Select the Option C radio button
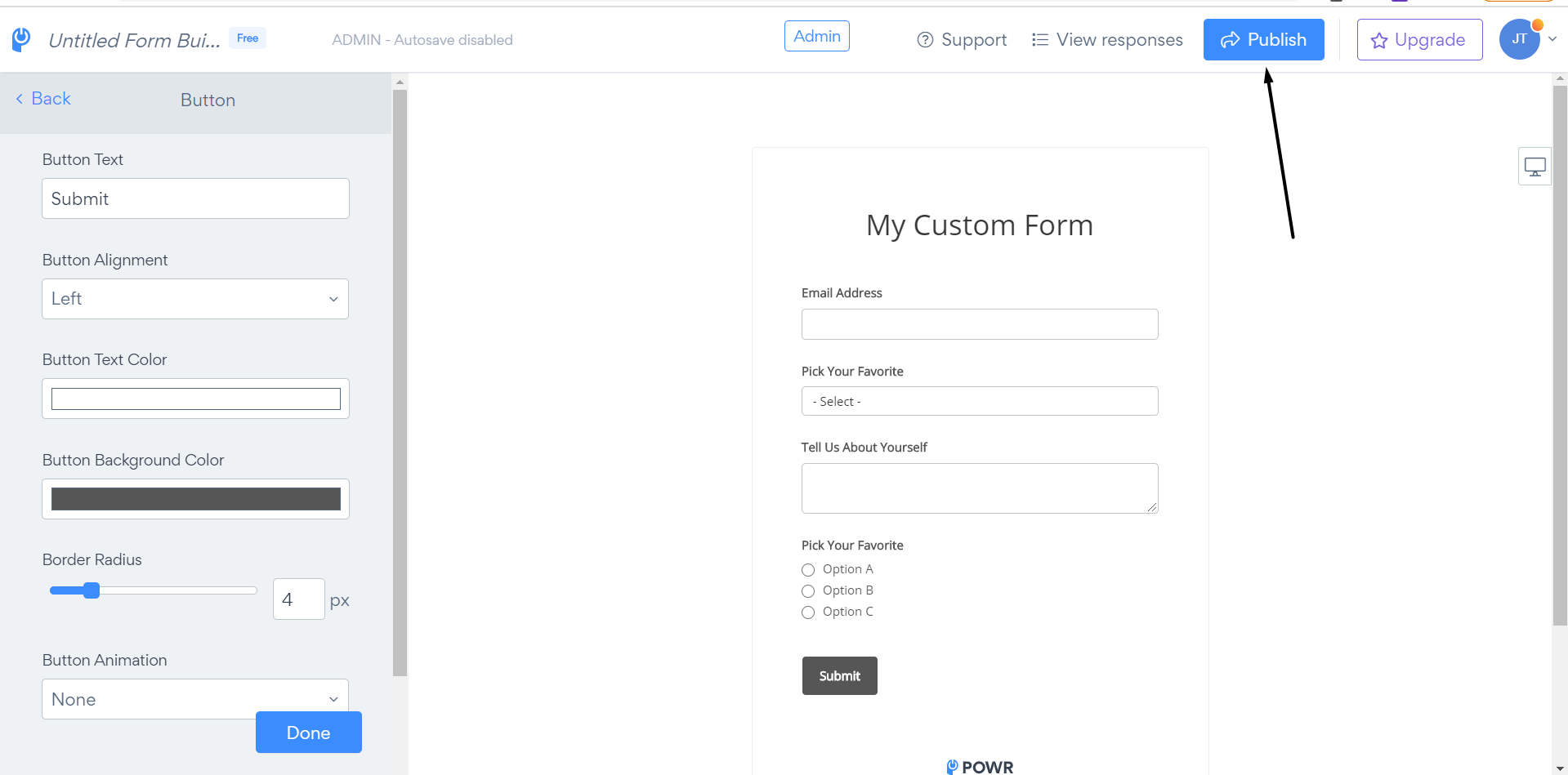1568x775 pixels. 808,612
